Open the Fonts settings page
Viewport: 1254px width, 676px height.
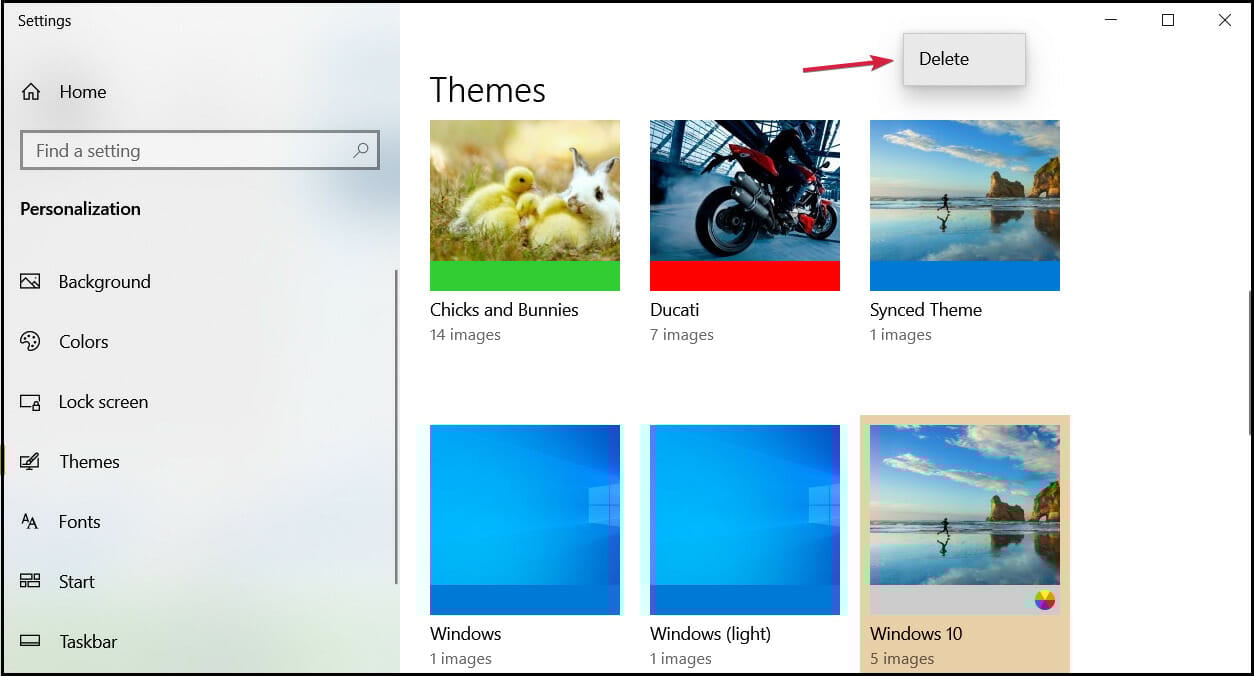pyautogui.click(x=79, y=522)
